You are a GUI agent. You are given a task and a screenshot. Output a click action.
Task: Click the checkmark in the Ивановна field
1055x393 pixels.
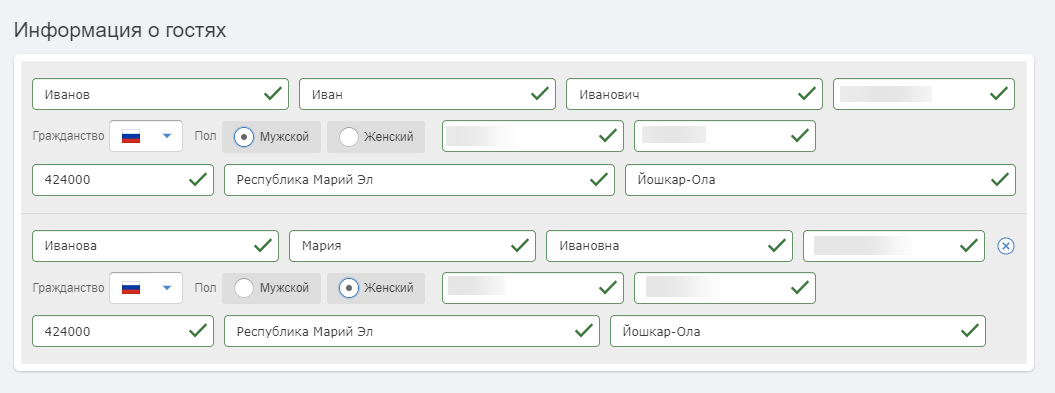point(778,246)
